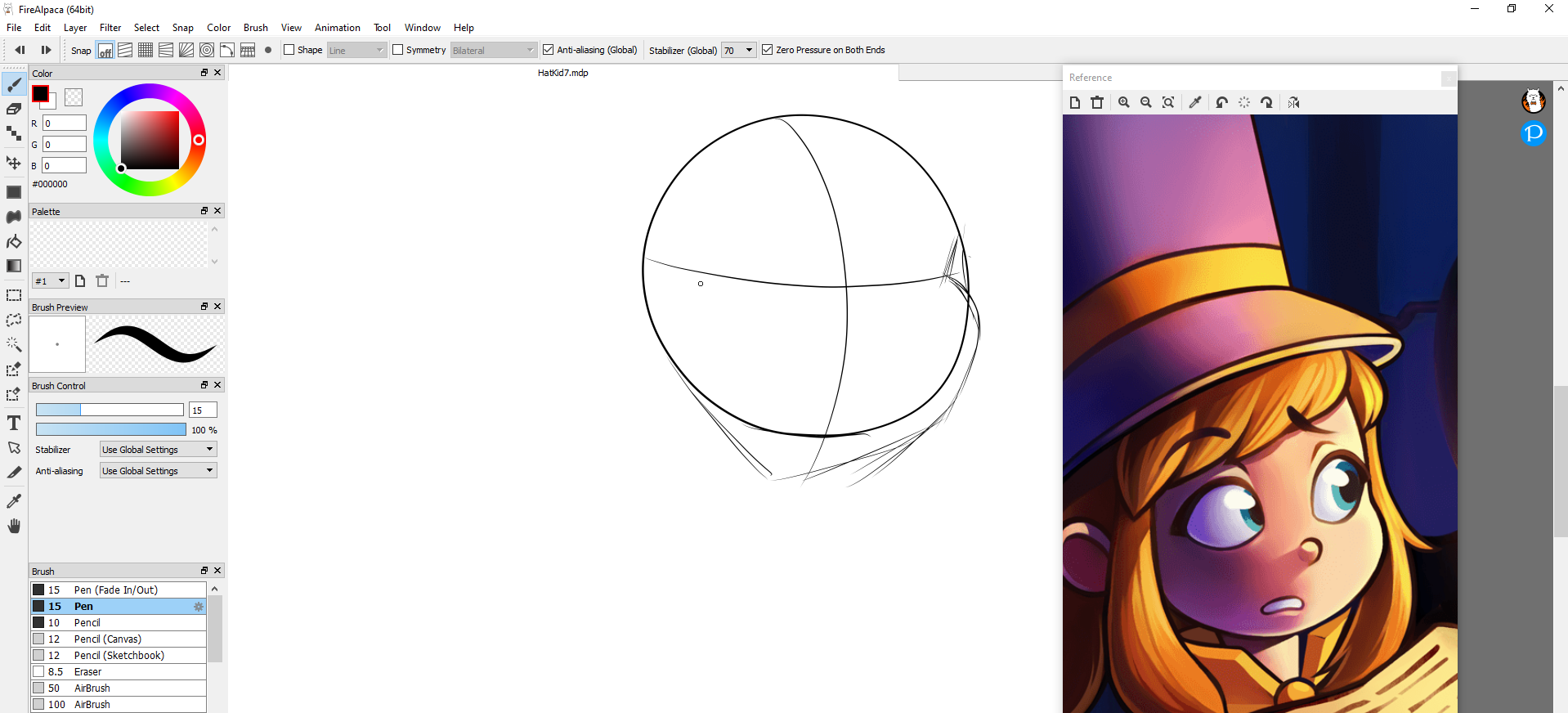
Task: Flip the Reference image horizontally
Action: tap(1293, 102)
